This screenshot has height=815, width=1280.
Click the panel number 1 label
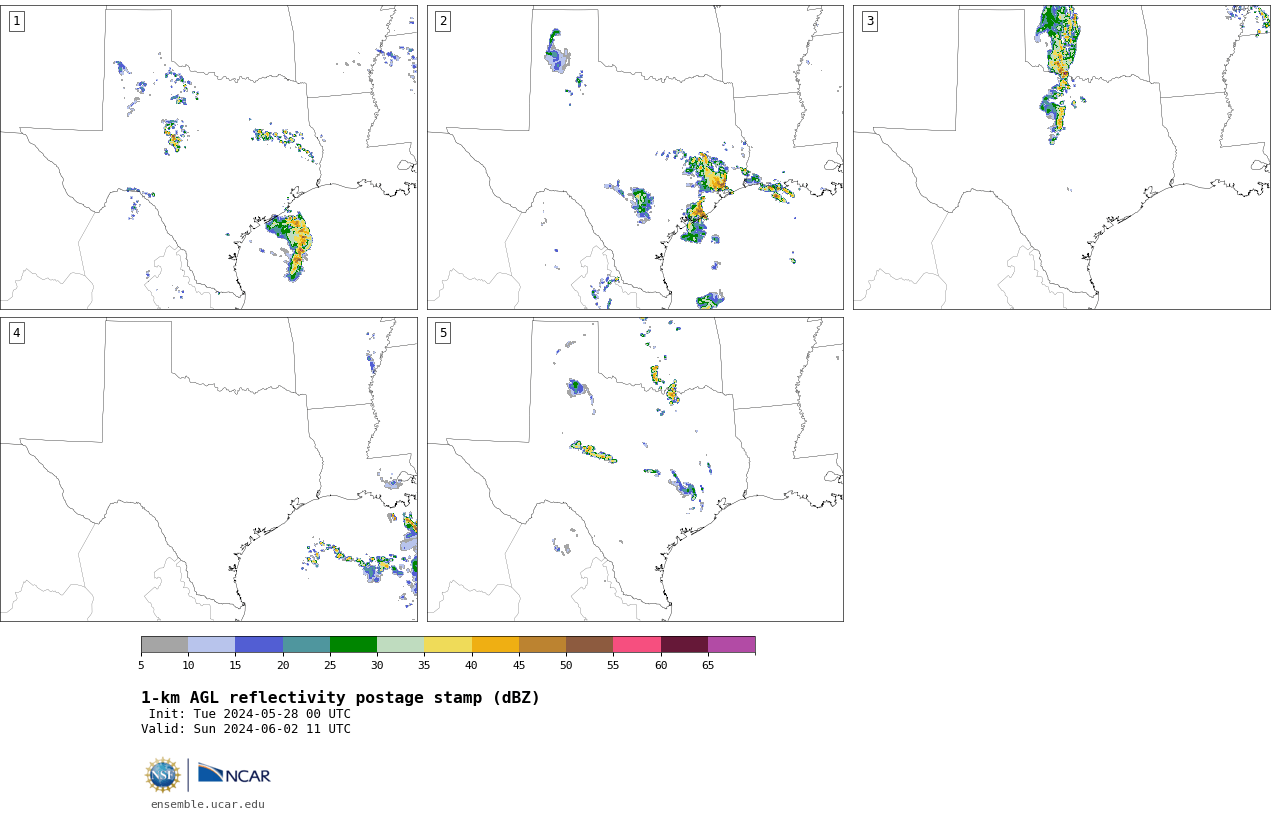click(17, 21)
